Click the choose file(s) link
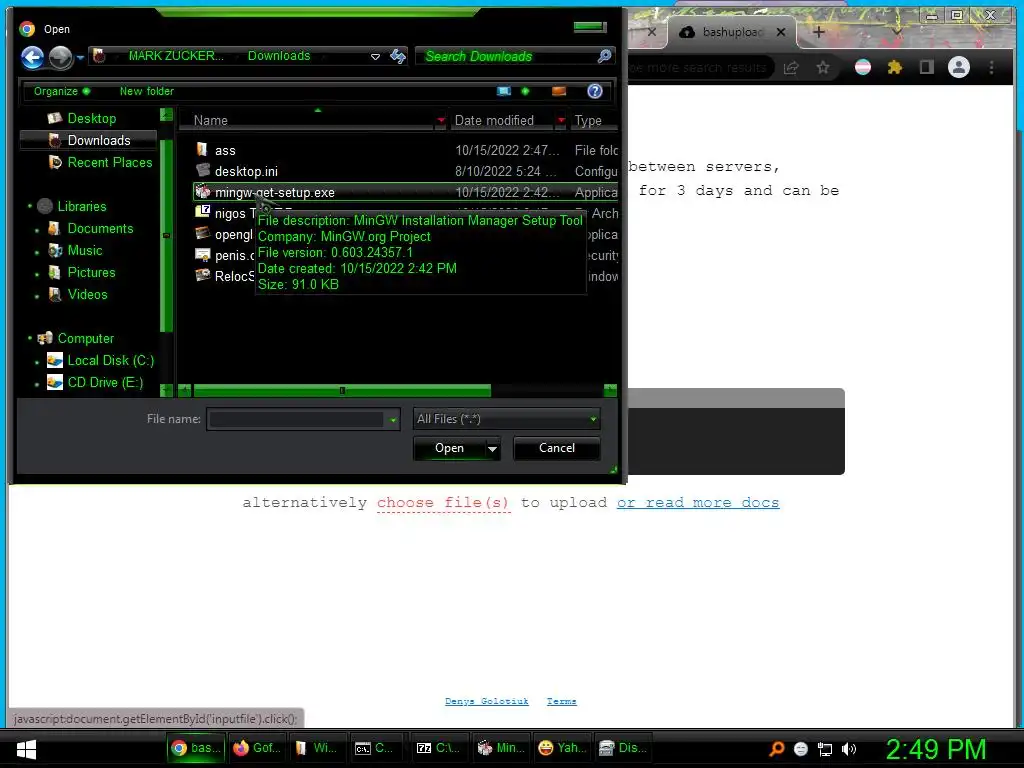Viewport: 1024px width, 768px height. [443, 503]
